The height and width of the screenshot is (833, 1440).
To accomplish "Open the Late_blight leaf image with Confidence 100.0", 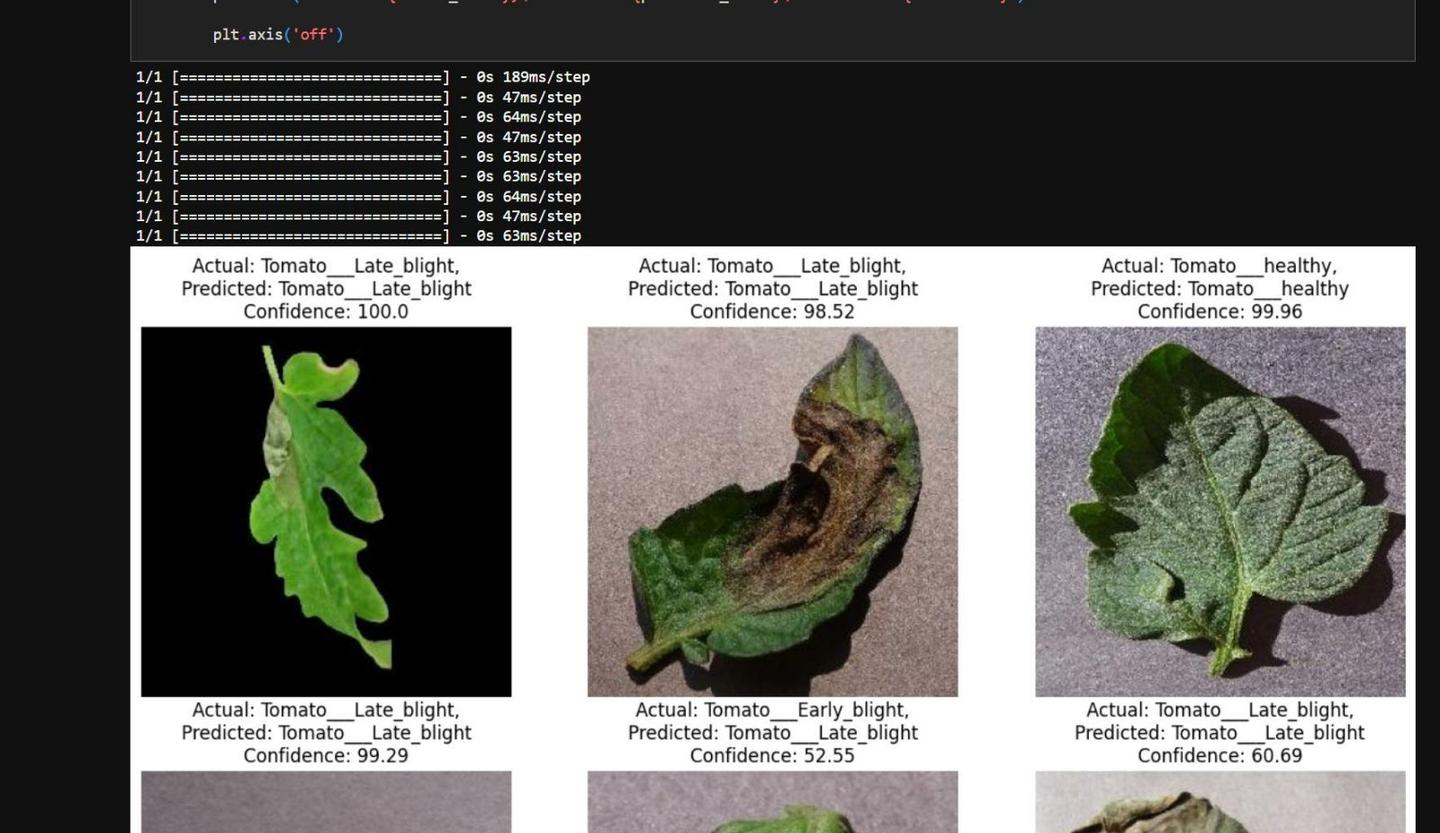I will pos(326,511).
